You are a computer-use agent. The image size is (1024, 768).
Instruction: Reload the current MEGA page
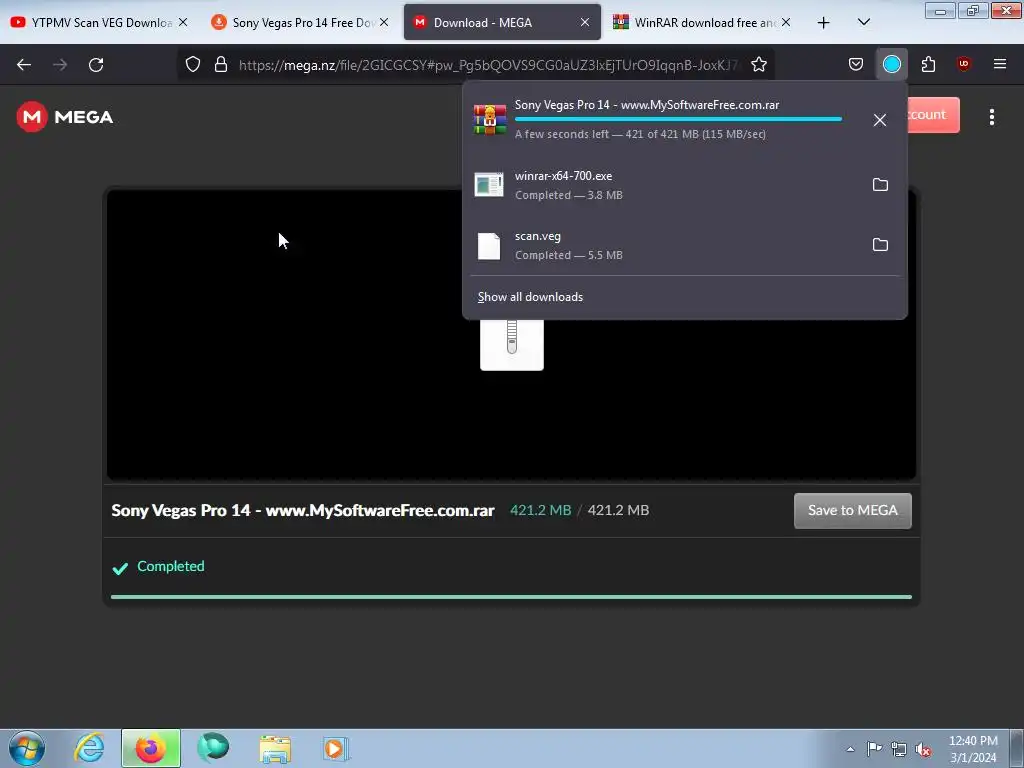tap(96, 65)
